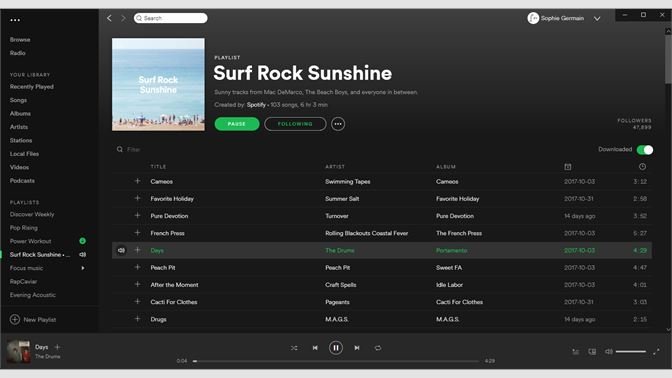Open Songs in your library

click(18, 100)
